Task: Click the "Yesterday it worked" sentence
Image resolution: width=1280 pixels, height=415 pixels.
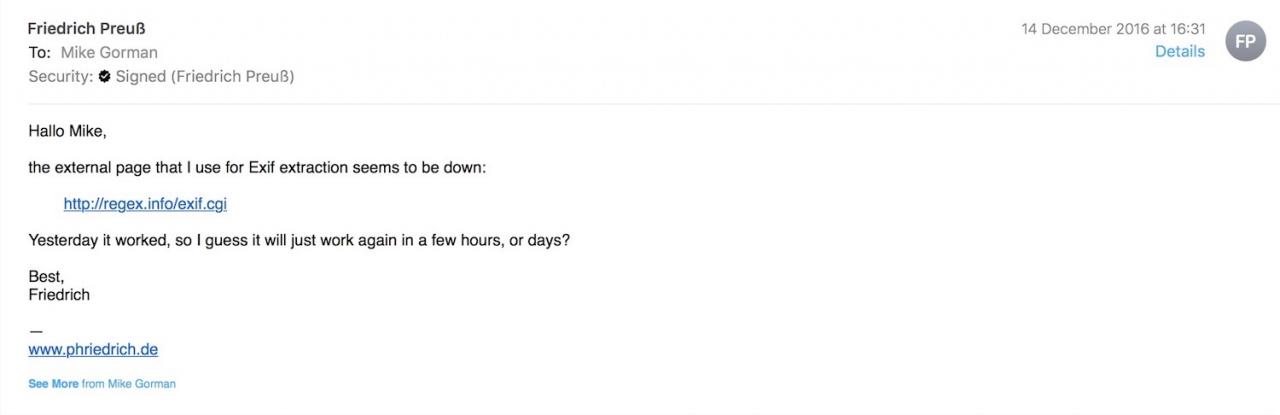Action: 299,241
